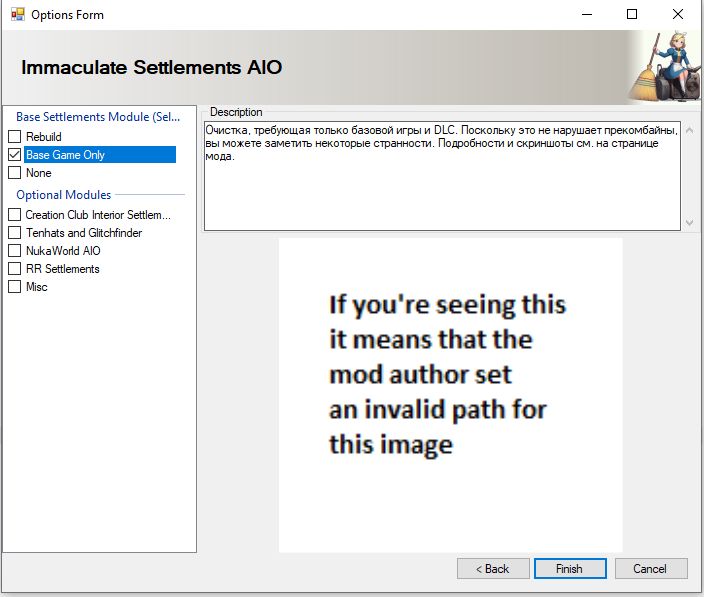Enable Creation Club Interior Settlem... option

(14, 215)
